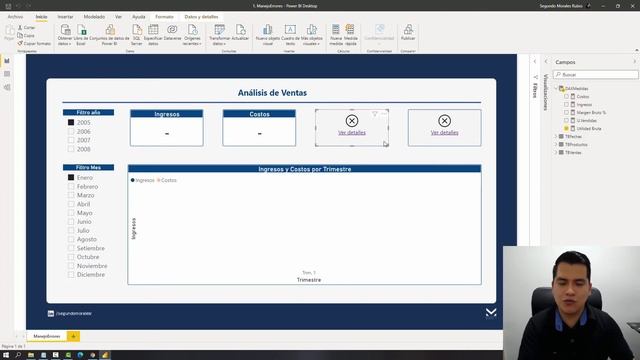Click the error X icon on fourth card
This screenshot has width=640, height=360.
[444, 121]
